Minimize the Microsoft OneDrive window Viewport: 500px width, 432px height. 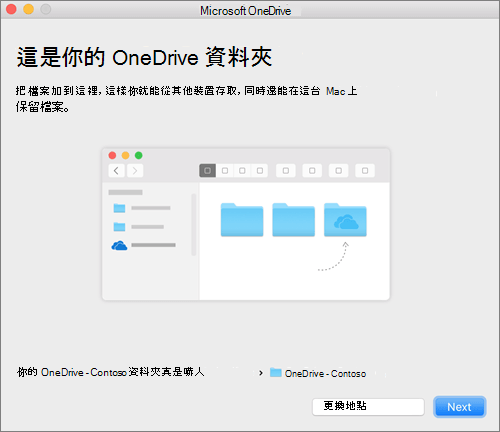[29, 9]
